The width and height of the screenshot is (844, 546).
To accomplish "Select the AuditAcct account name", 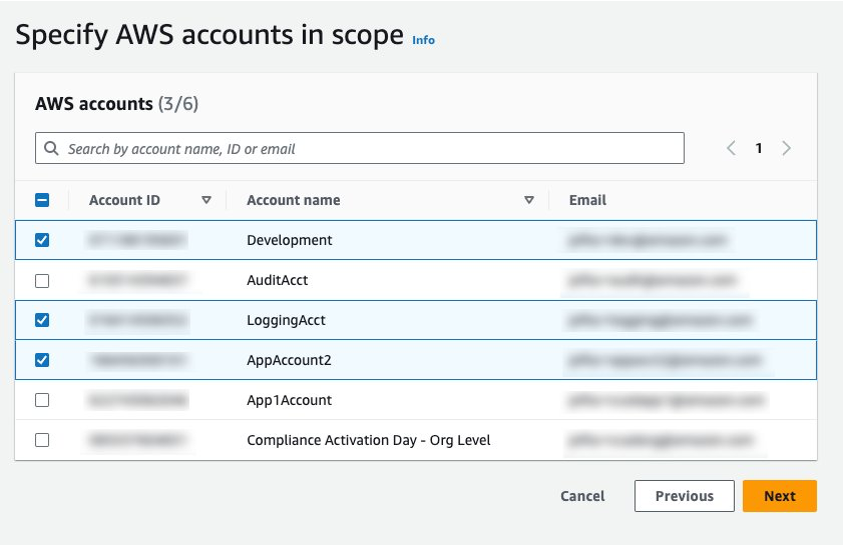I will click(x=277, y=280).
